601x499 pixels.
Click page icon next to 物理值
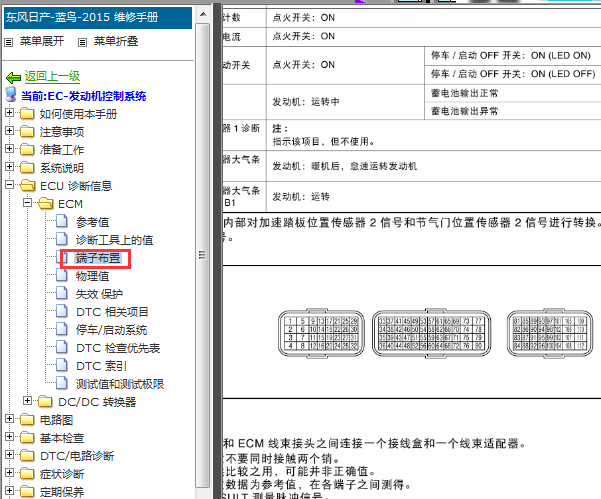(x=62, y=275)
